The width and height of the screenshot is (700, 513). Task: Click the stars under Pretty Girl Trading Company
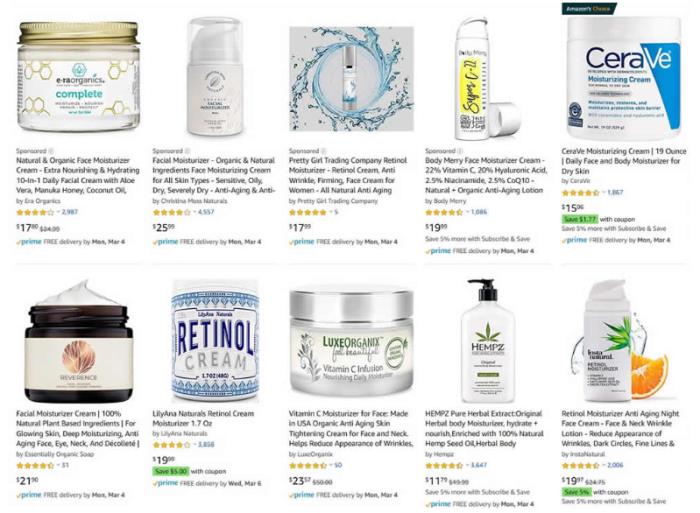coord(307,212)
